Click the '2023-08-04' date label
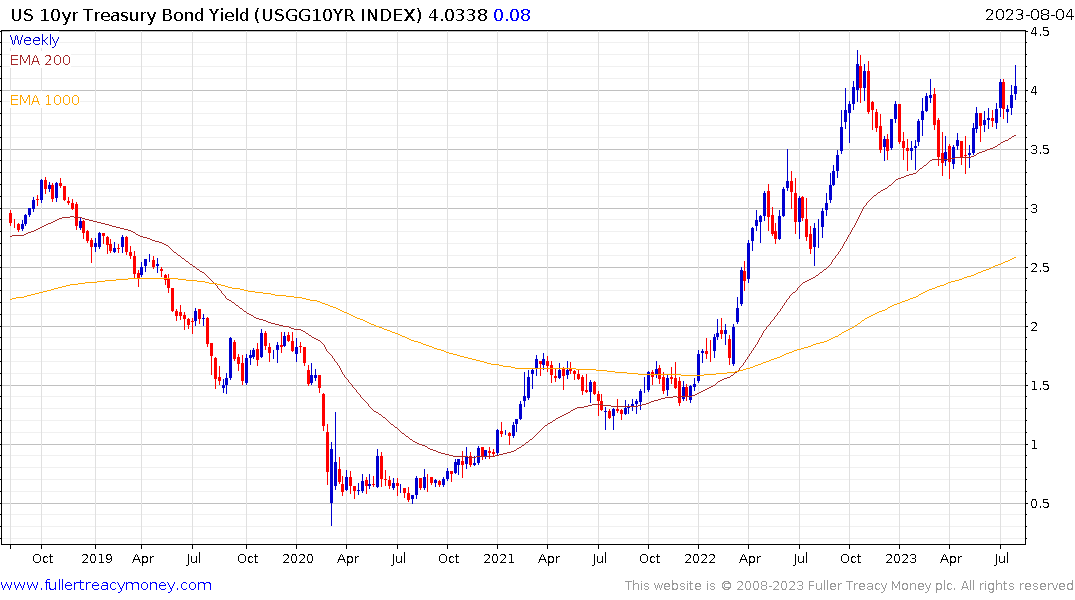The image size is (1075, 600). coord(1028,15)
